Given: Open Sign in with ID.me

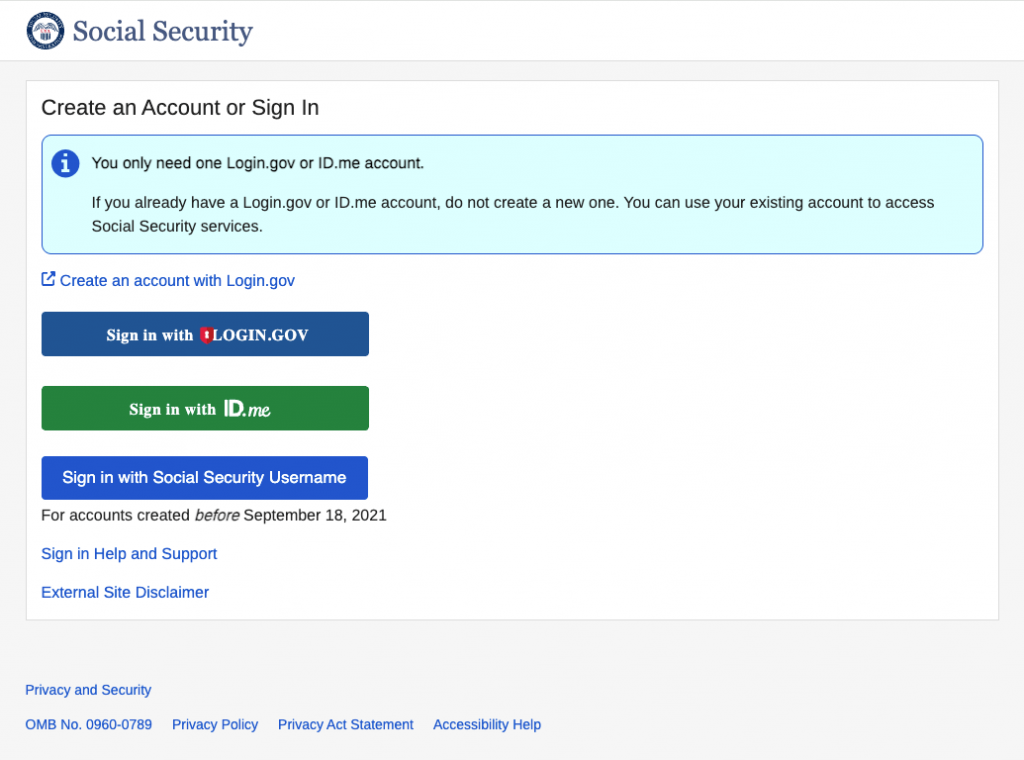Looking at the screenshot, I should coord(204,408).
